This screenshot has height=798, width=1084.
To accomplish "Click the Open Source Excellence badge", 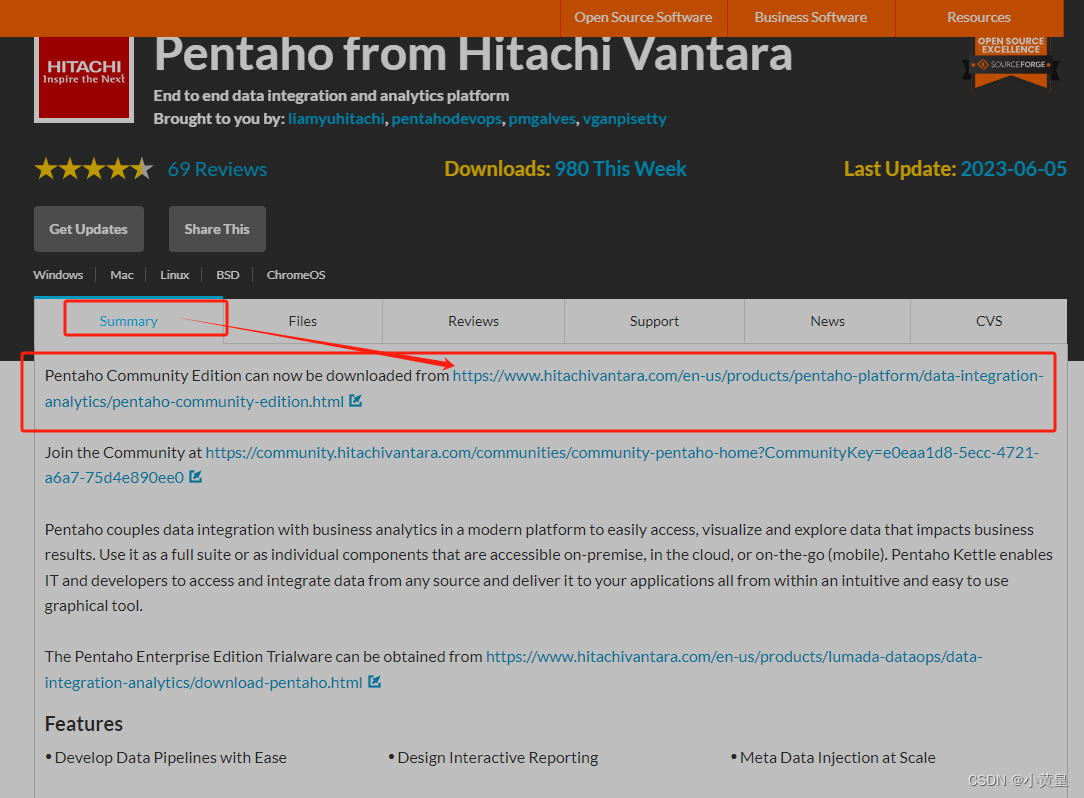I will [1011, 62].
